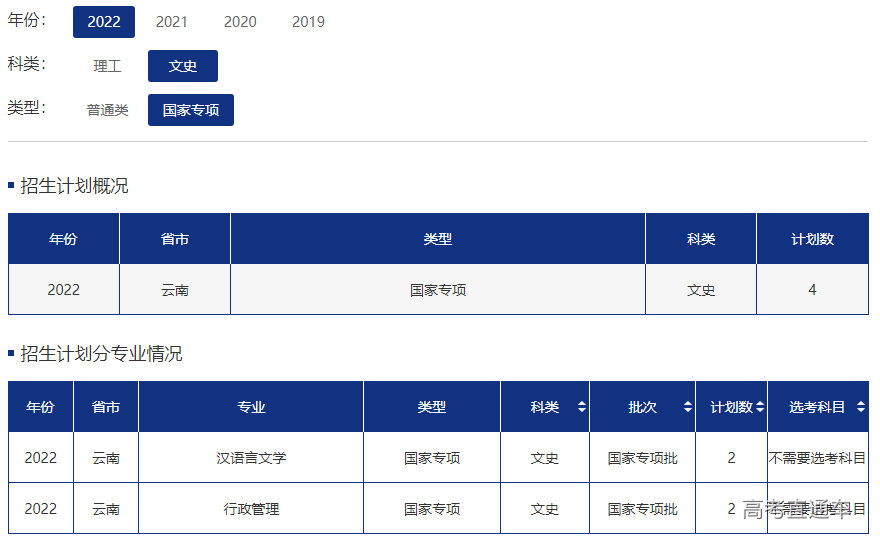Choose 普通类 in the 类型 filter
Image resolution: width=880 pixels, height=549 pixels.
click(107, 110)
